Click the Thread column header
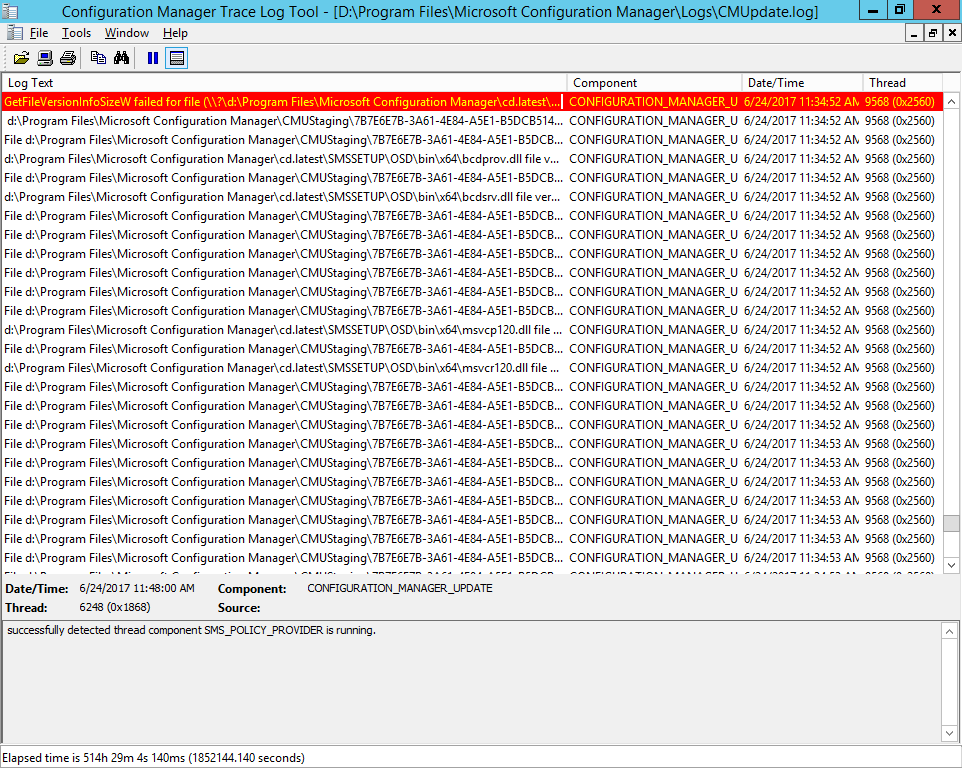 pyautogui.click(x=902, y=83)
